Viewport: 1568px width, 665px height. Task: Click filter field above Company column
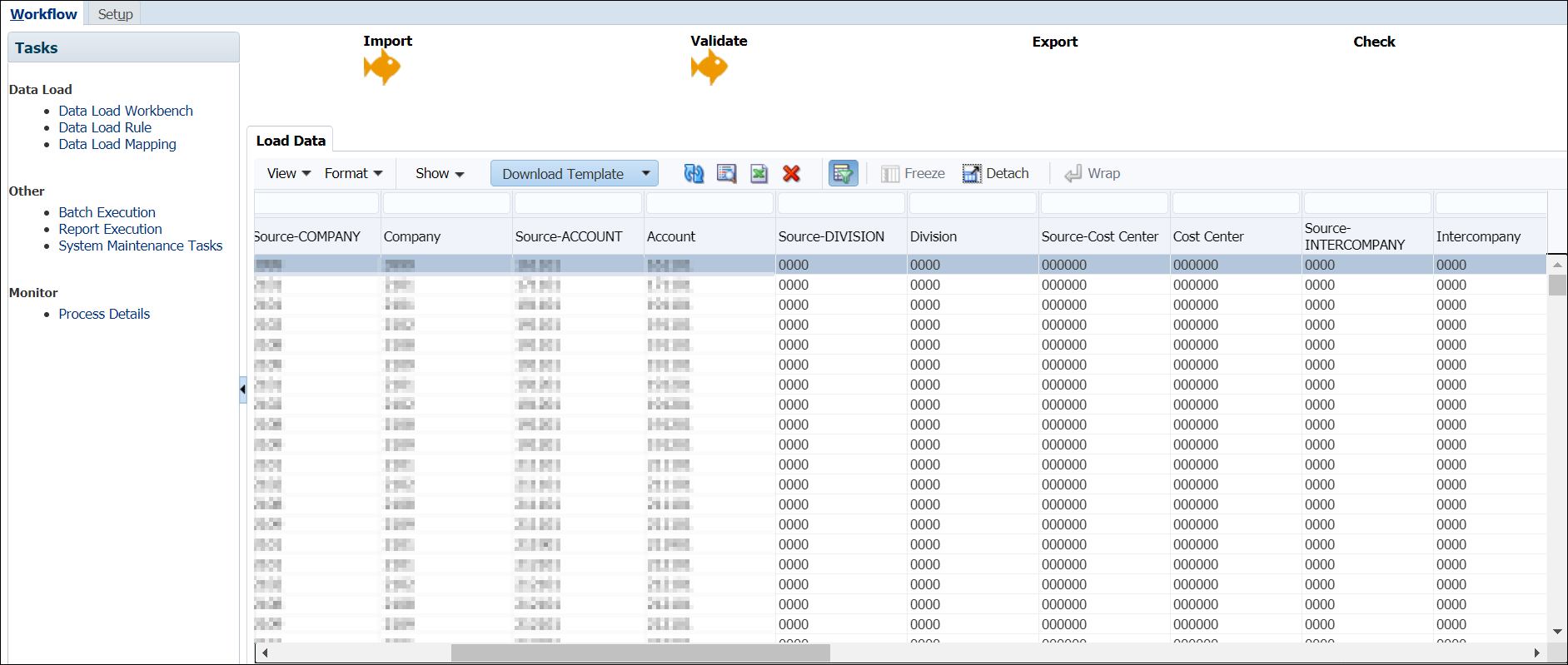(446, 202)
